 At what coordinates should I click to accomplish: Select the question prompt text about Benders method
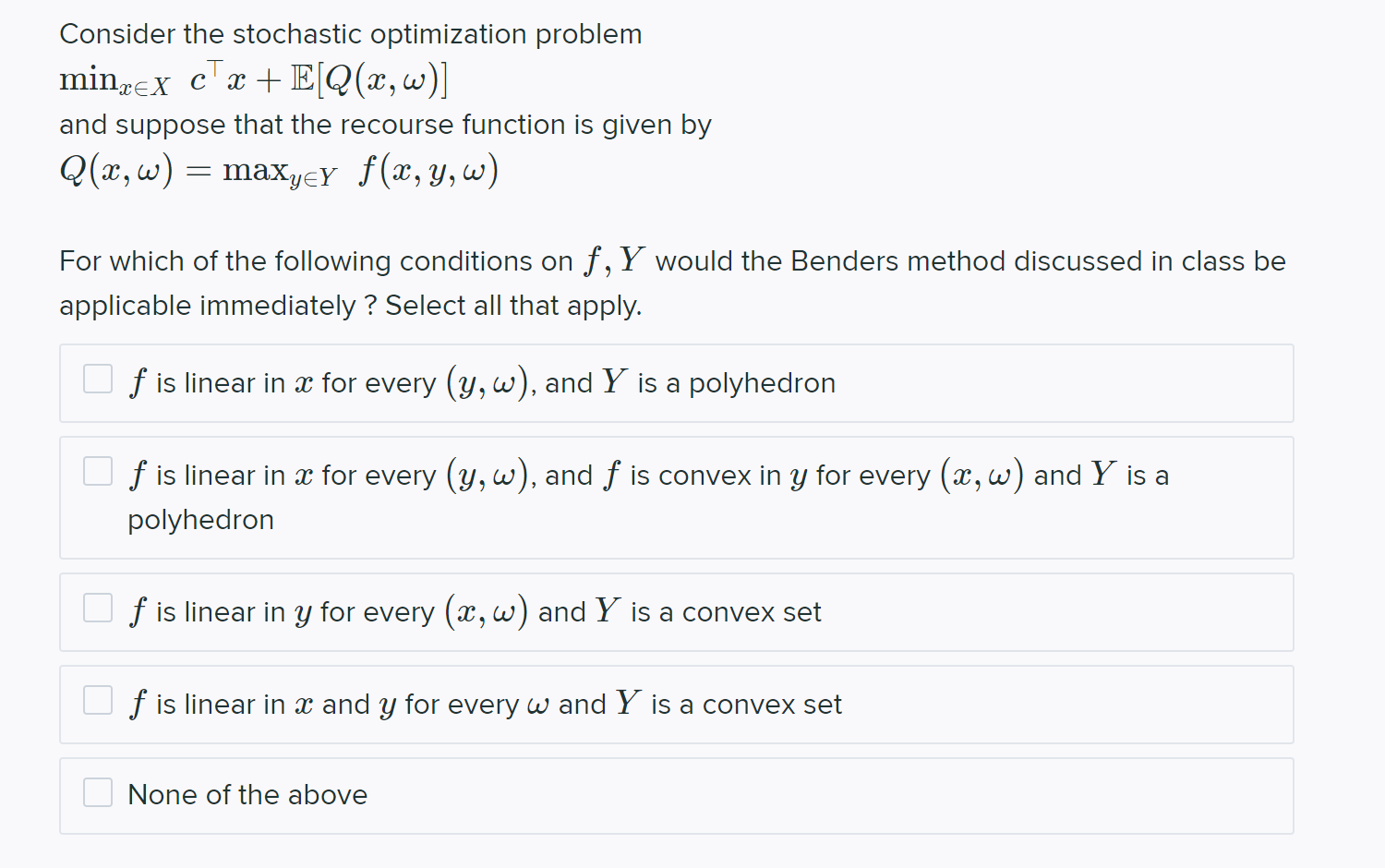(672, 261)
